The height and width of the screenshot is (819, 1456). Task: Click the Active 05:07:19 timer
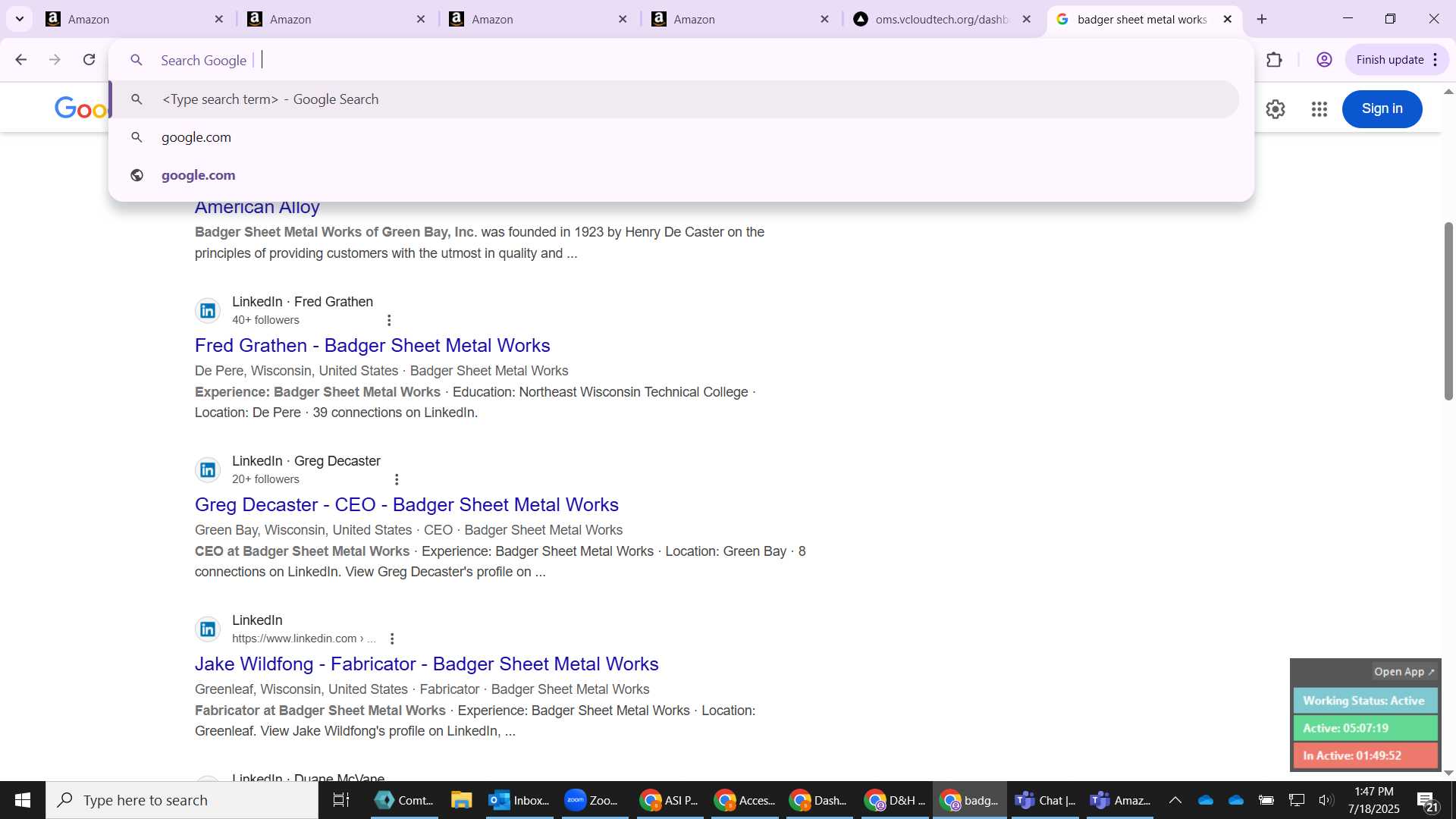[x=1365, y=728]
